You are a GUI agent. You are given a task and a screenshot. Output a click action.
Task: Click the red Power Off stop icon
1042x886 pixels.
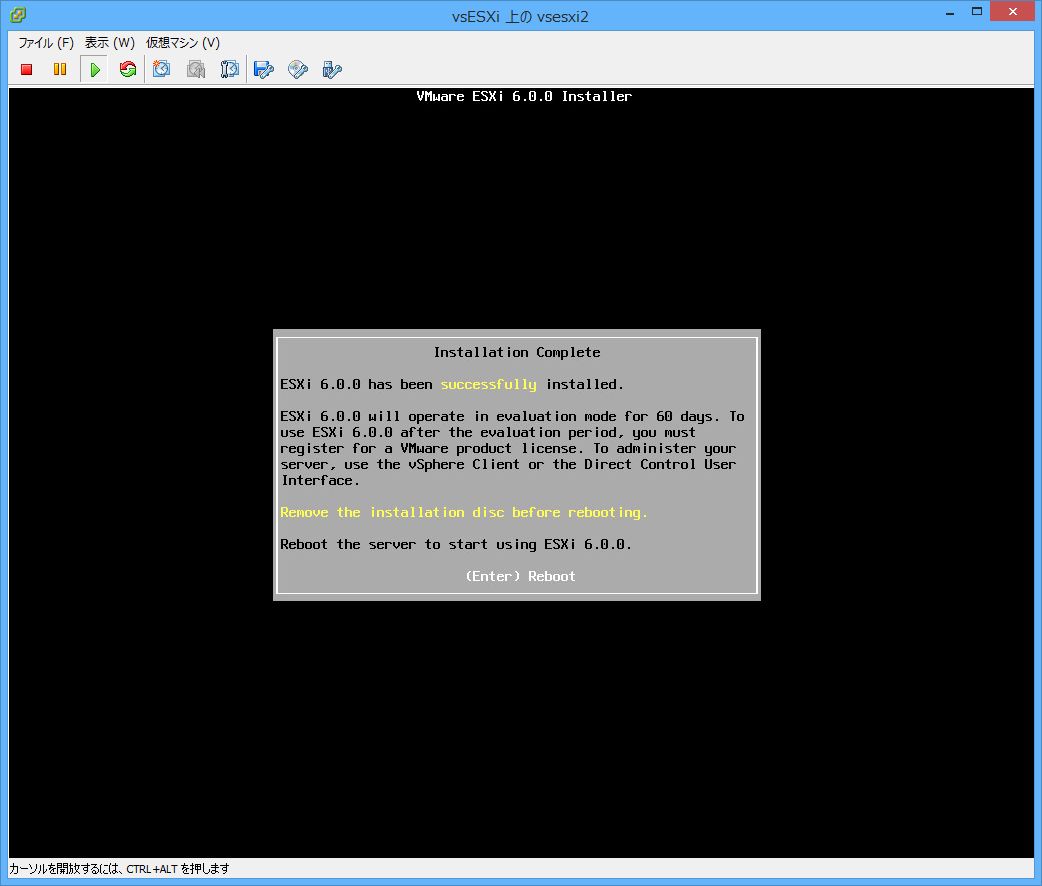[27, 69]
